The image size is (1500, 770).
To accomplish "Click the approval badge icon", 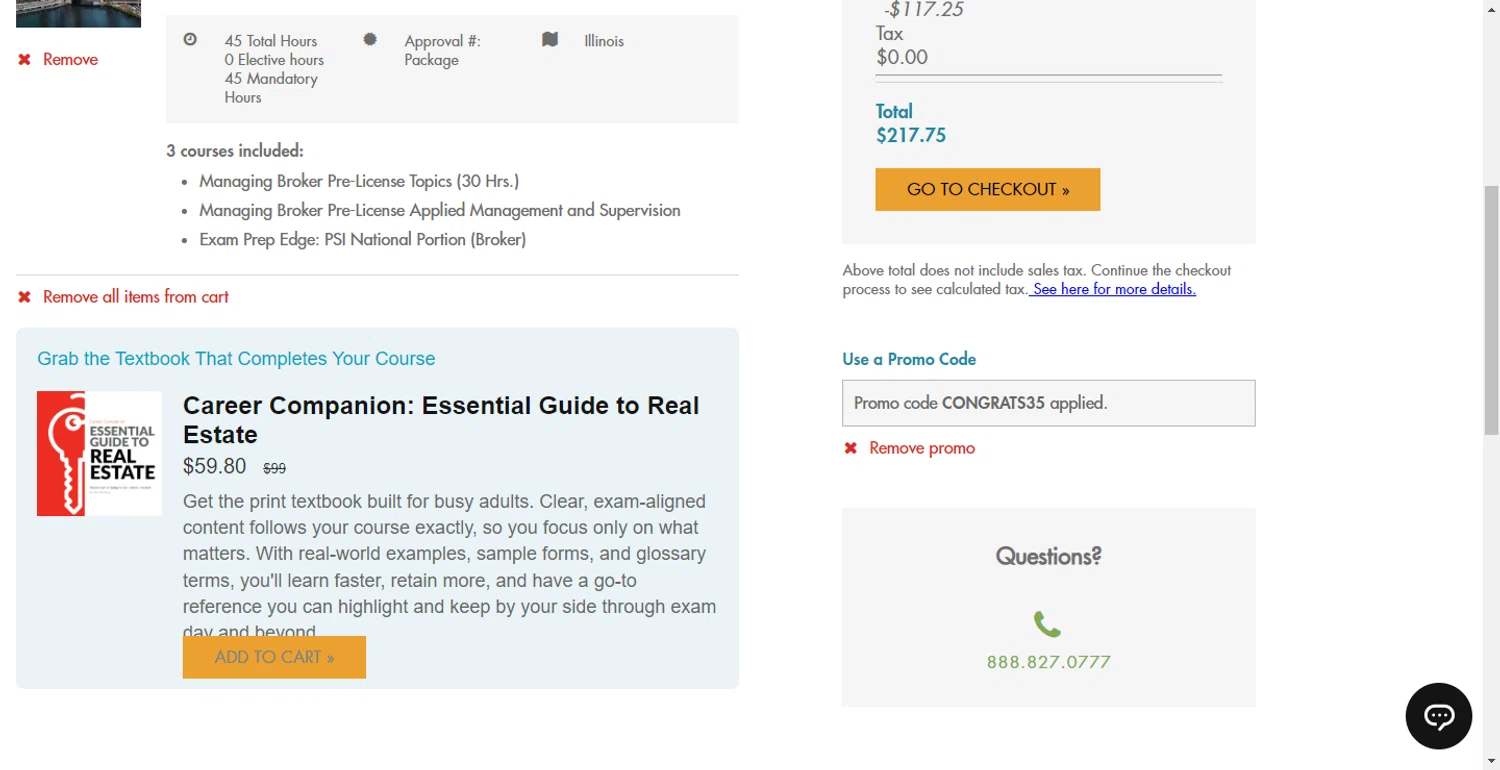I will [370, 40].
